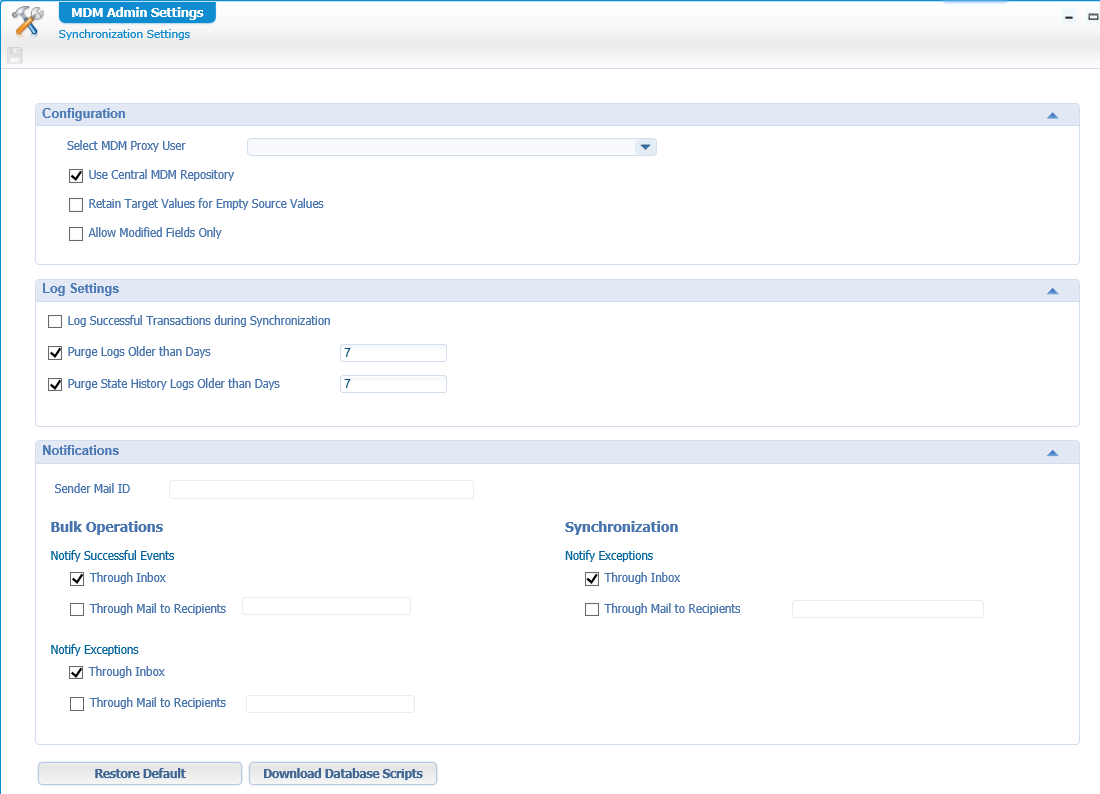Collapse the Configuration section

(1052, 115)
